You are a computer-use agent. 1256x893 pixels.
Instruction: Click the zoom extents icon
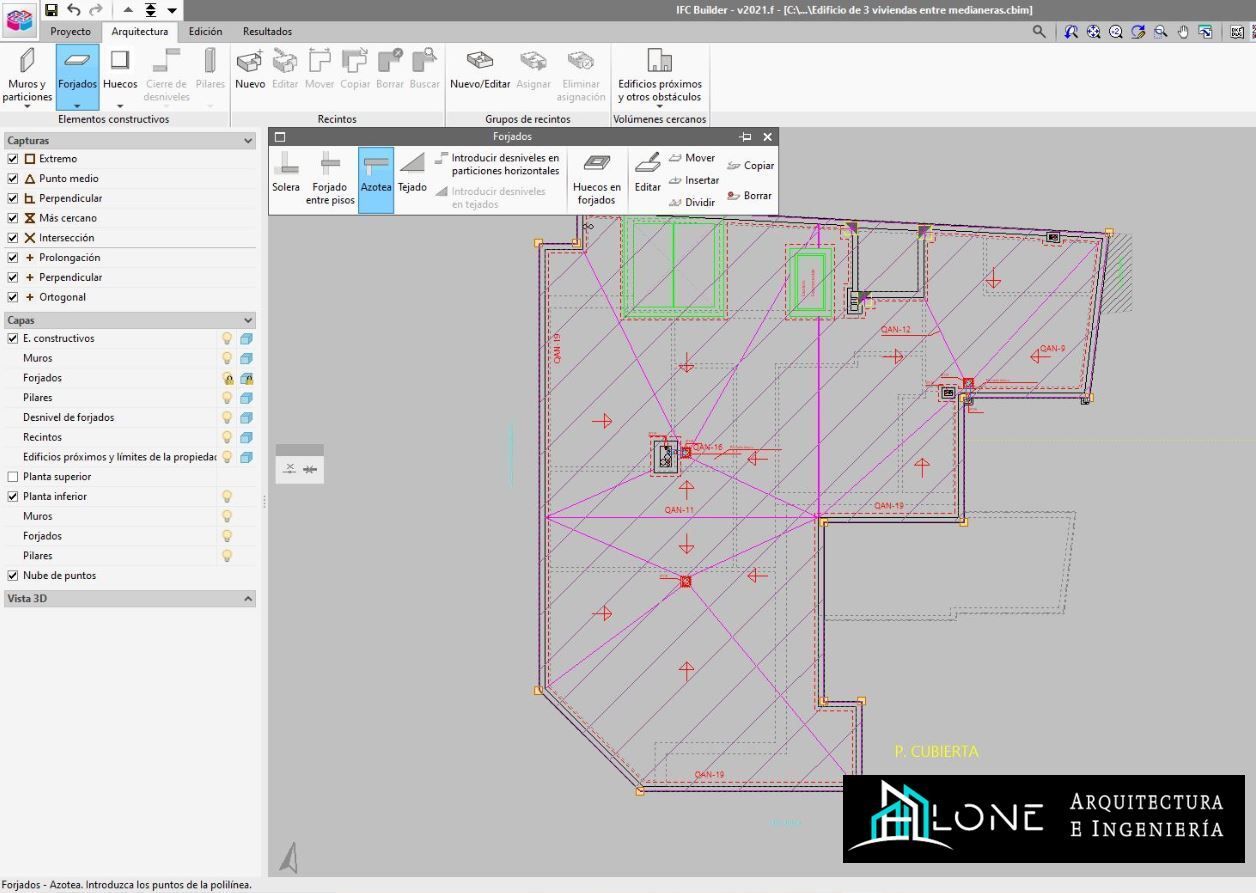click(1094, 32)
